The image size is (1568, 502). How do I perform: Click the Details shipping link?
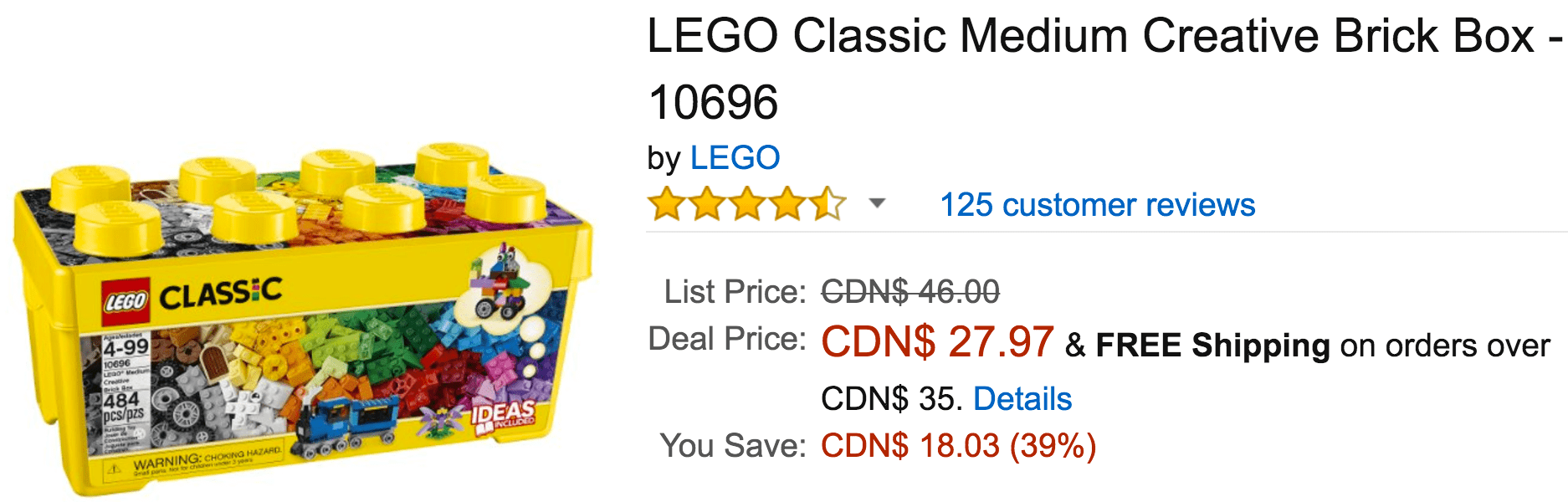(1022, 399)
